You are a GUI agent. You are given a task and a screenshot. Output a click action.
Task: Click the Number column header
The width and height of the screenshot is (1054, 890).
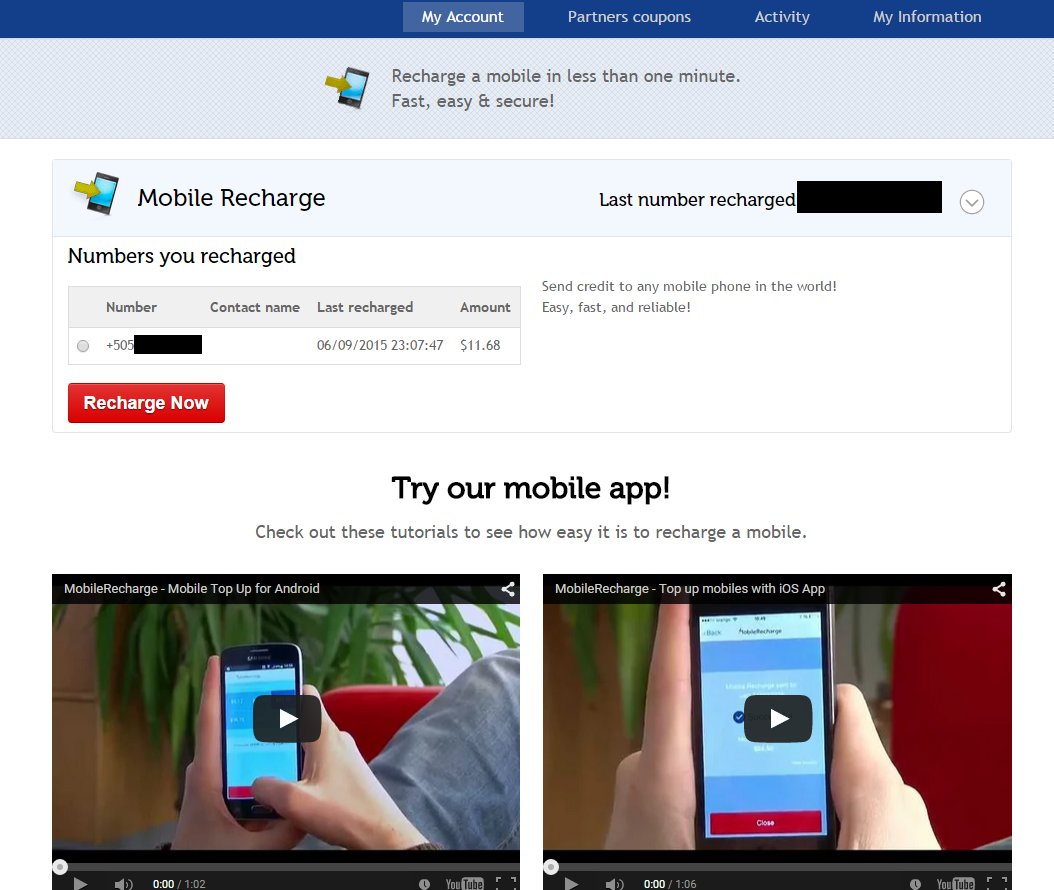(131, 307)
